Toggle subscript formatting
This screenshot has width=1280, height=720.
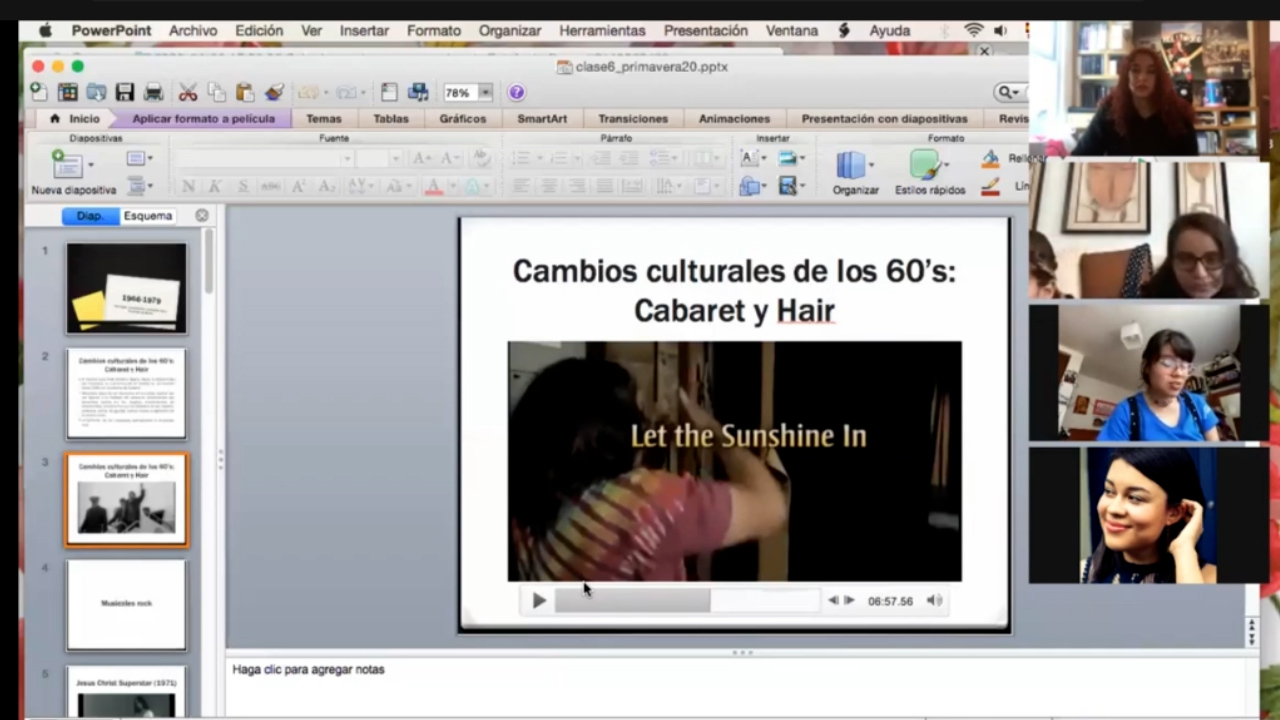coord(326,186)
